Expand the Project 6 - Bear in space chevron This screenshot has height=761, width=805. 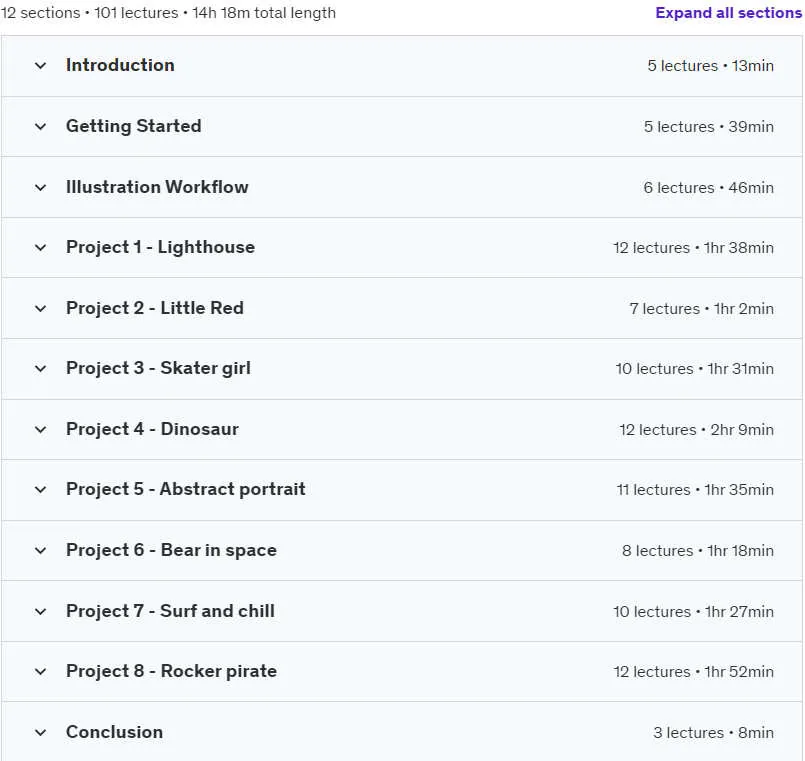(41, 550)
